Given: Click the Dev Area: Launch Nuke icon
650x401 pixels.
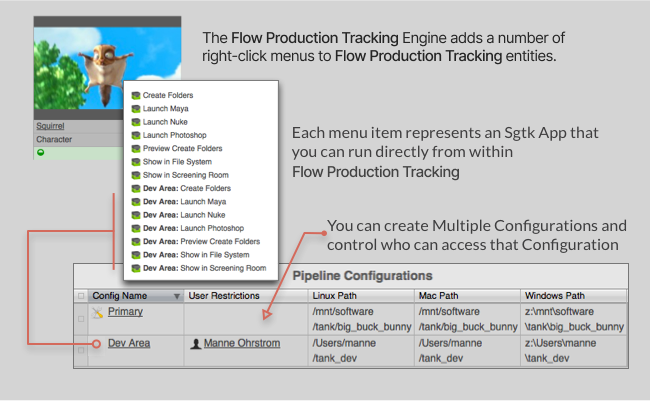Looking at the screenshot, I should point(136,215).
